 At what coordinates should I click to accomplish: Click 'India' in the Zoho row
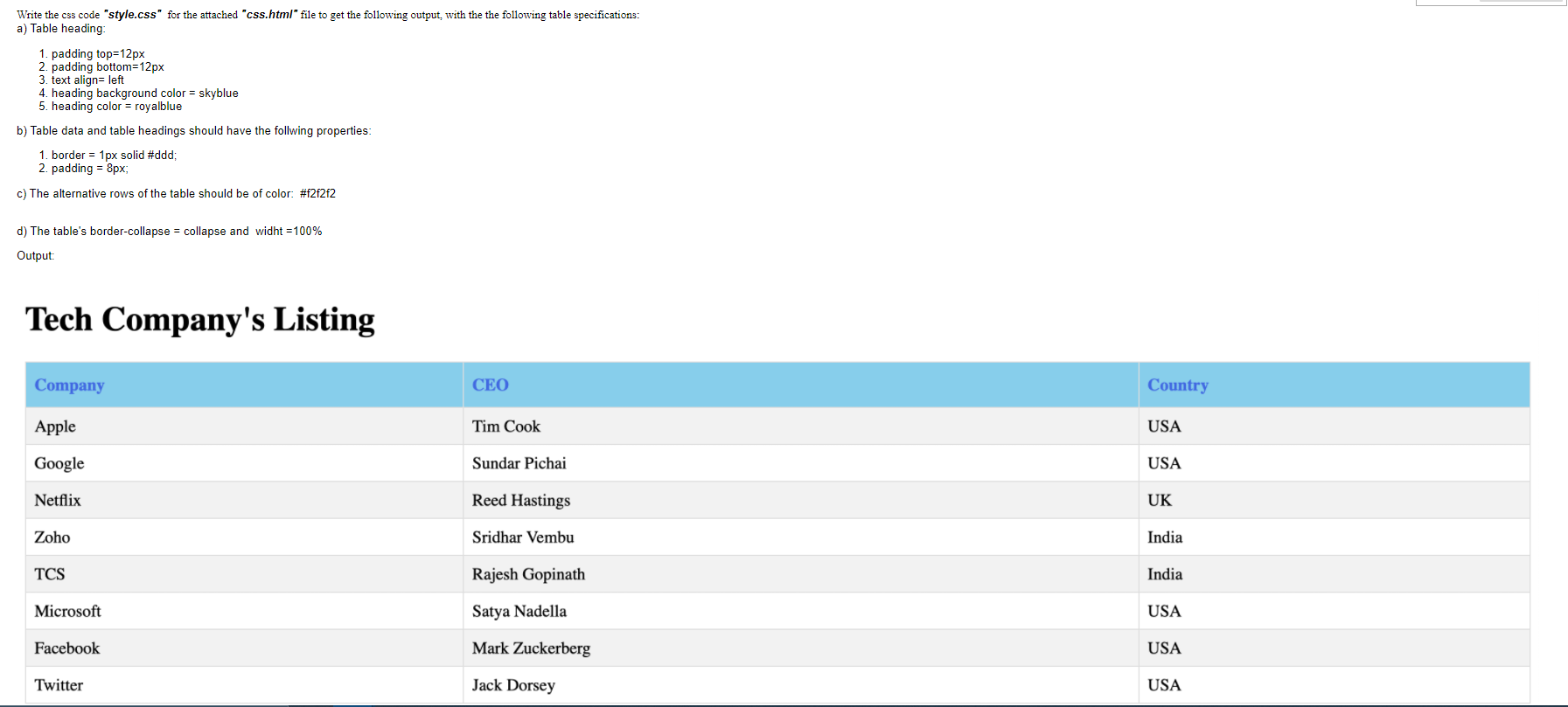pyautogui.click(x=1334, y=537)
